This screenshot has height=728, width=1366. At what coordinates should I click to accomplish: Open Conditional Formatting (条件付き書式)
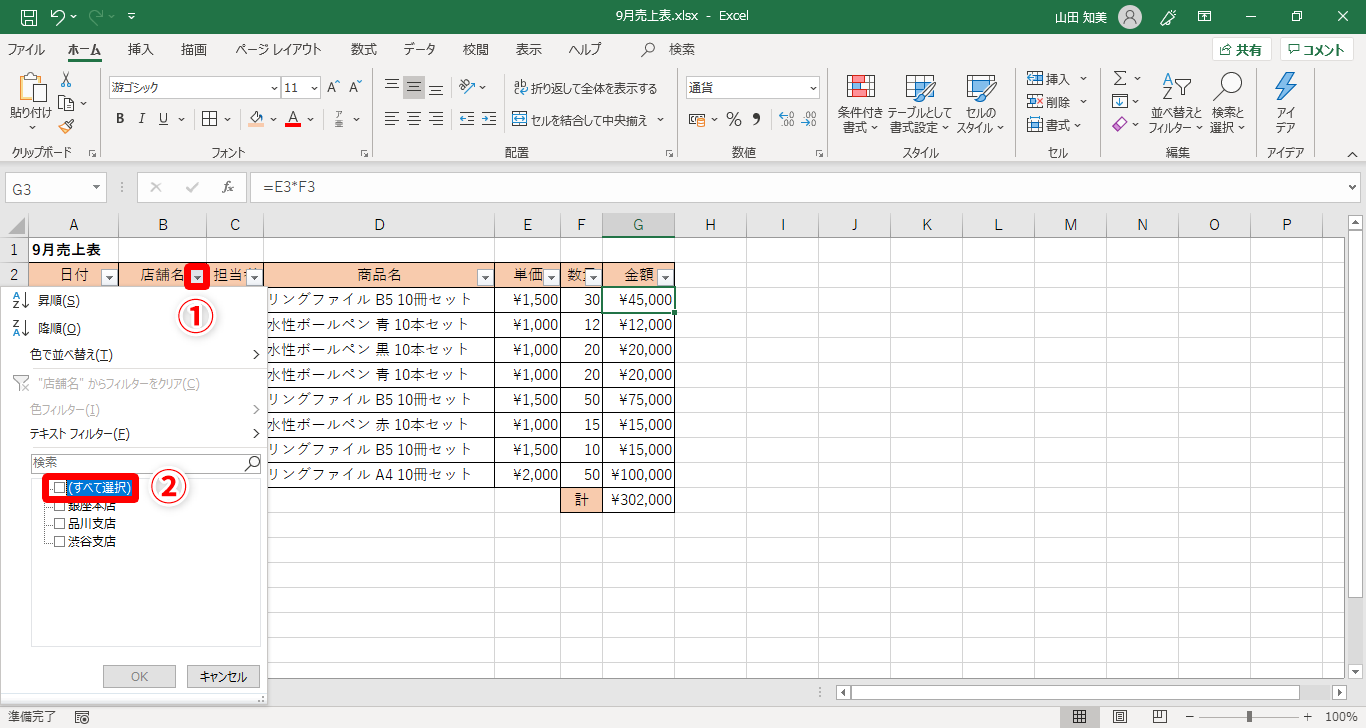coord(860,104)
